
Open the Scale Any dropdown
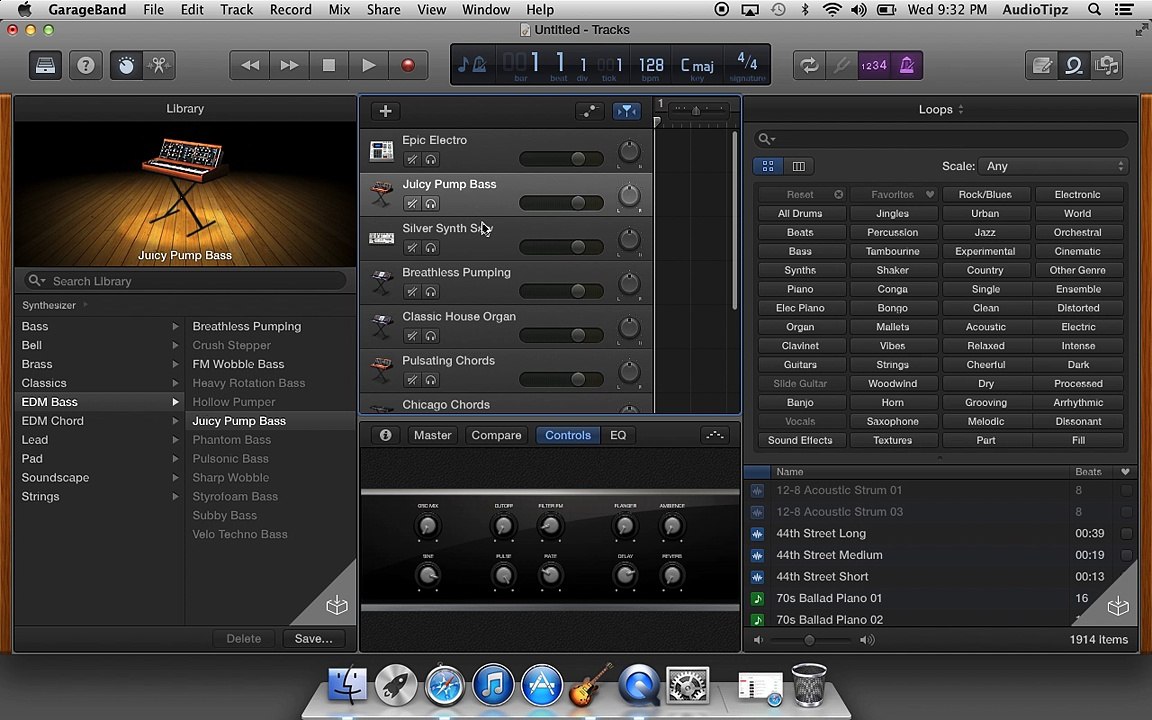coord(1054,166)
